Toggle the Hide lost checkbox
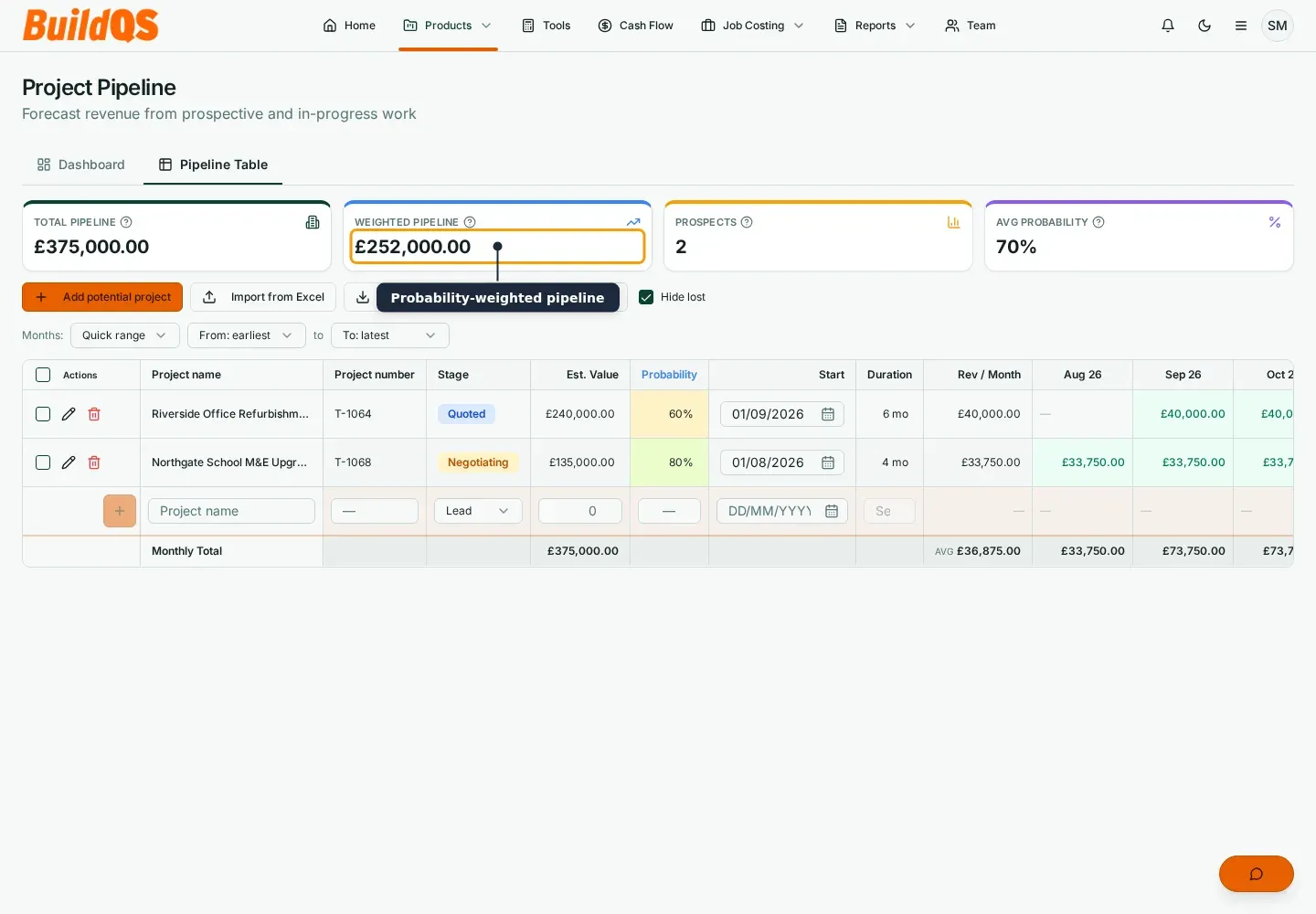This screenshot has height=914, width=1316. pos(646,297)
